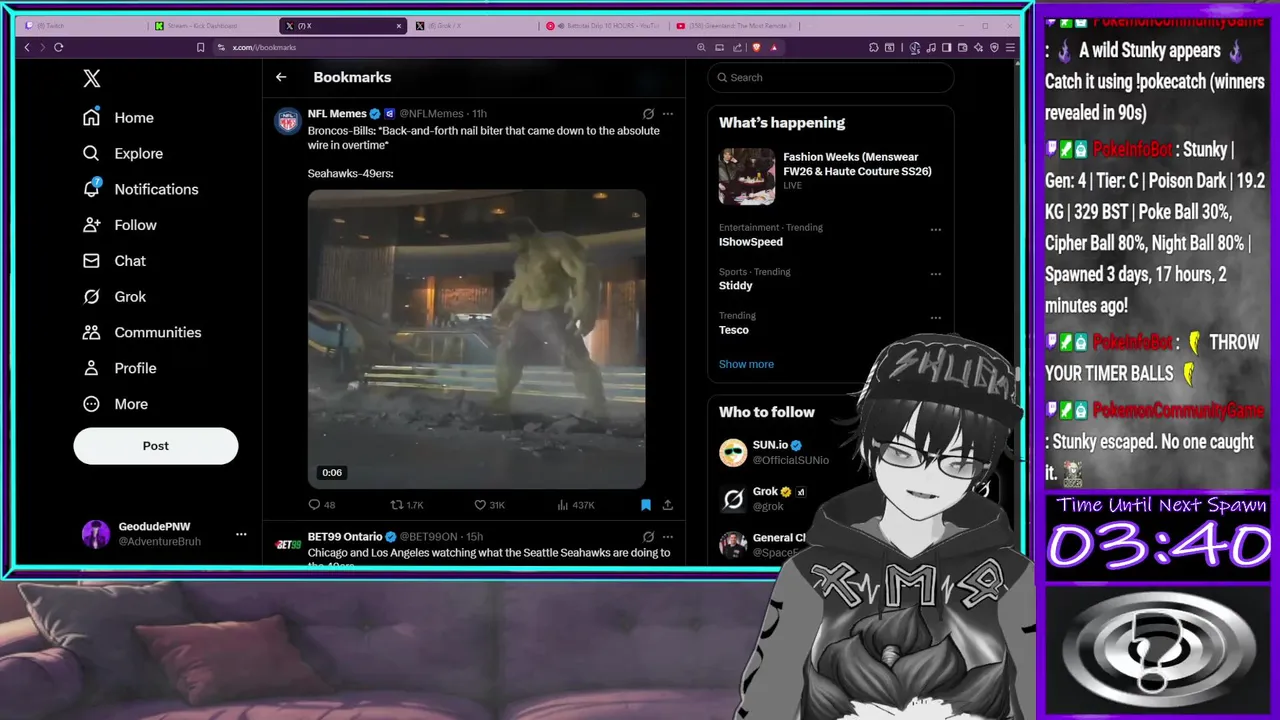Go to Home in X sidebar
1280x720 pixels.
coord(118,117)
